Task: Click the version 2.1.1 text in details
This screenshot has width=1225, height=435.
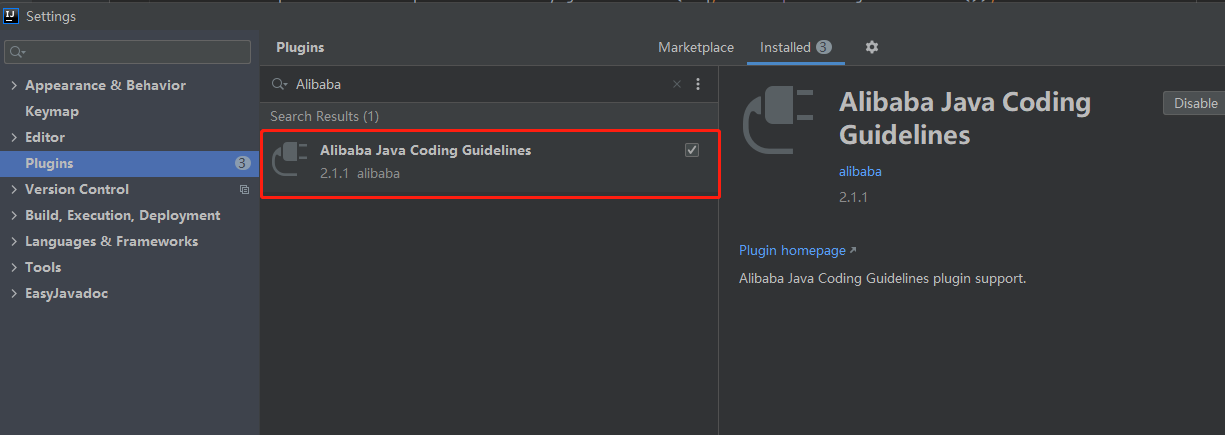Action: [x=853, y=197]
